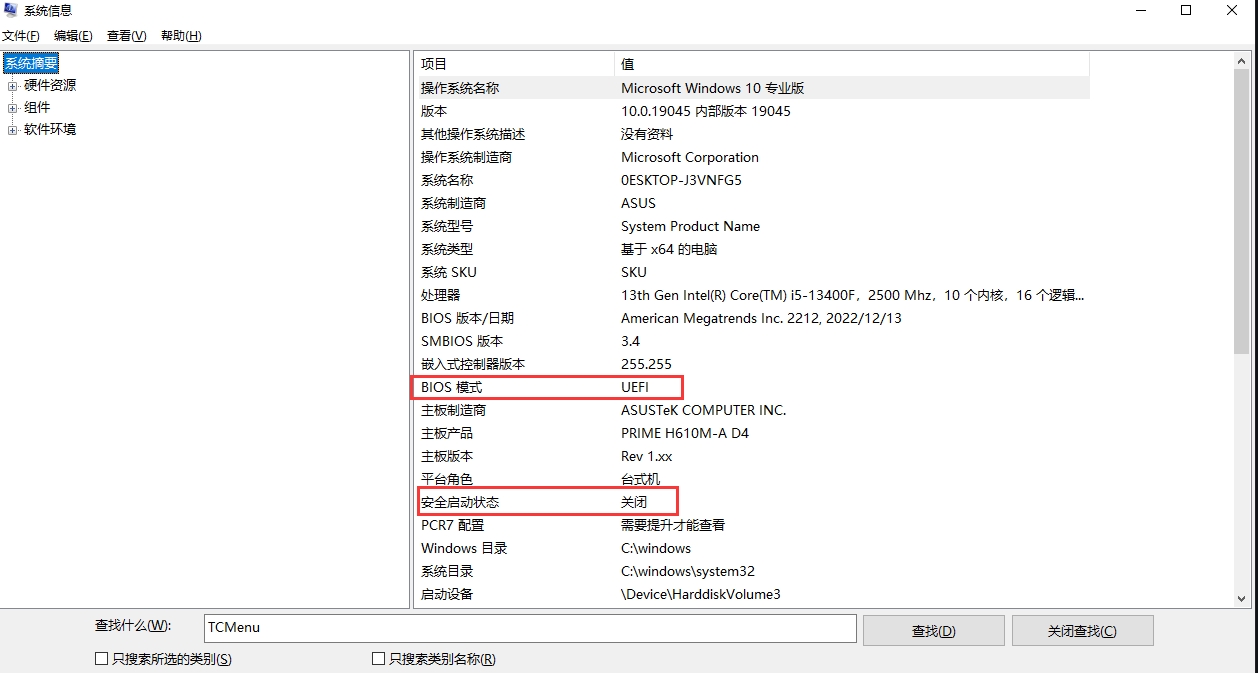
Task: Click the 关闭查找(C) button
Action: pos(1082,631)
